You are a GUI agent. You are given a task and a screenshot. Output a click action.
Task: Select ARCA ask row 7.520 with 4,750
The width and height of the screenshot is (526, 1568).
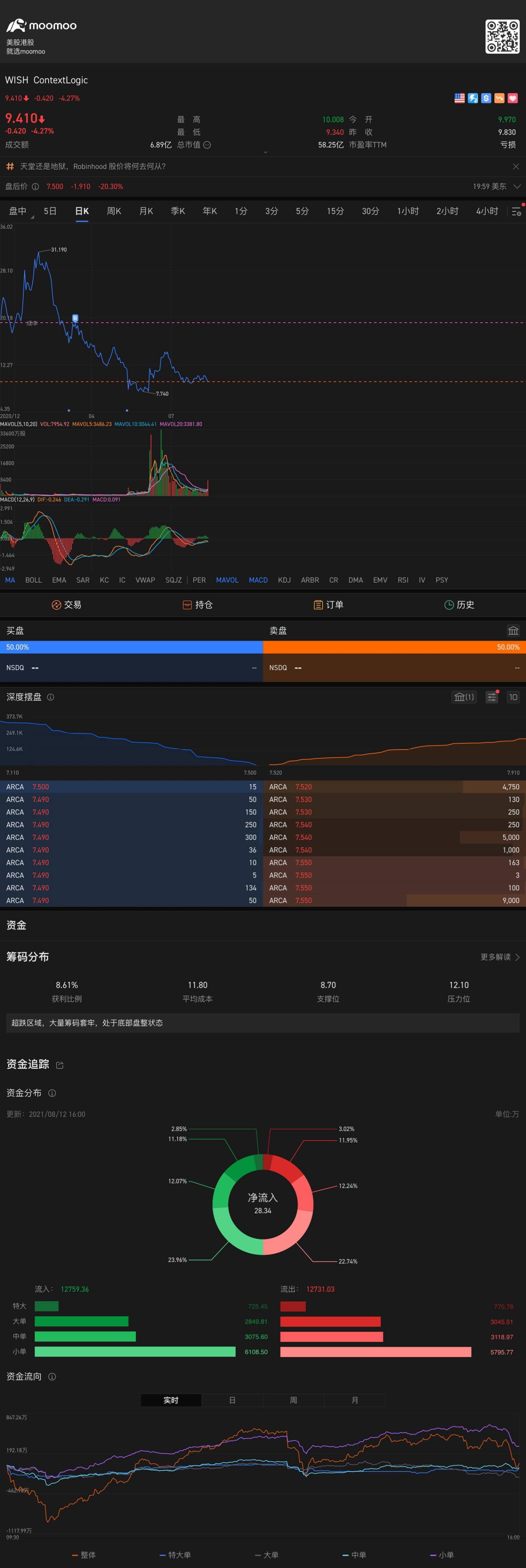point(394,787)
